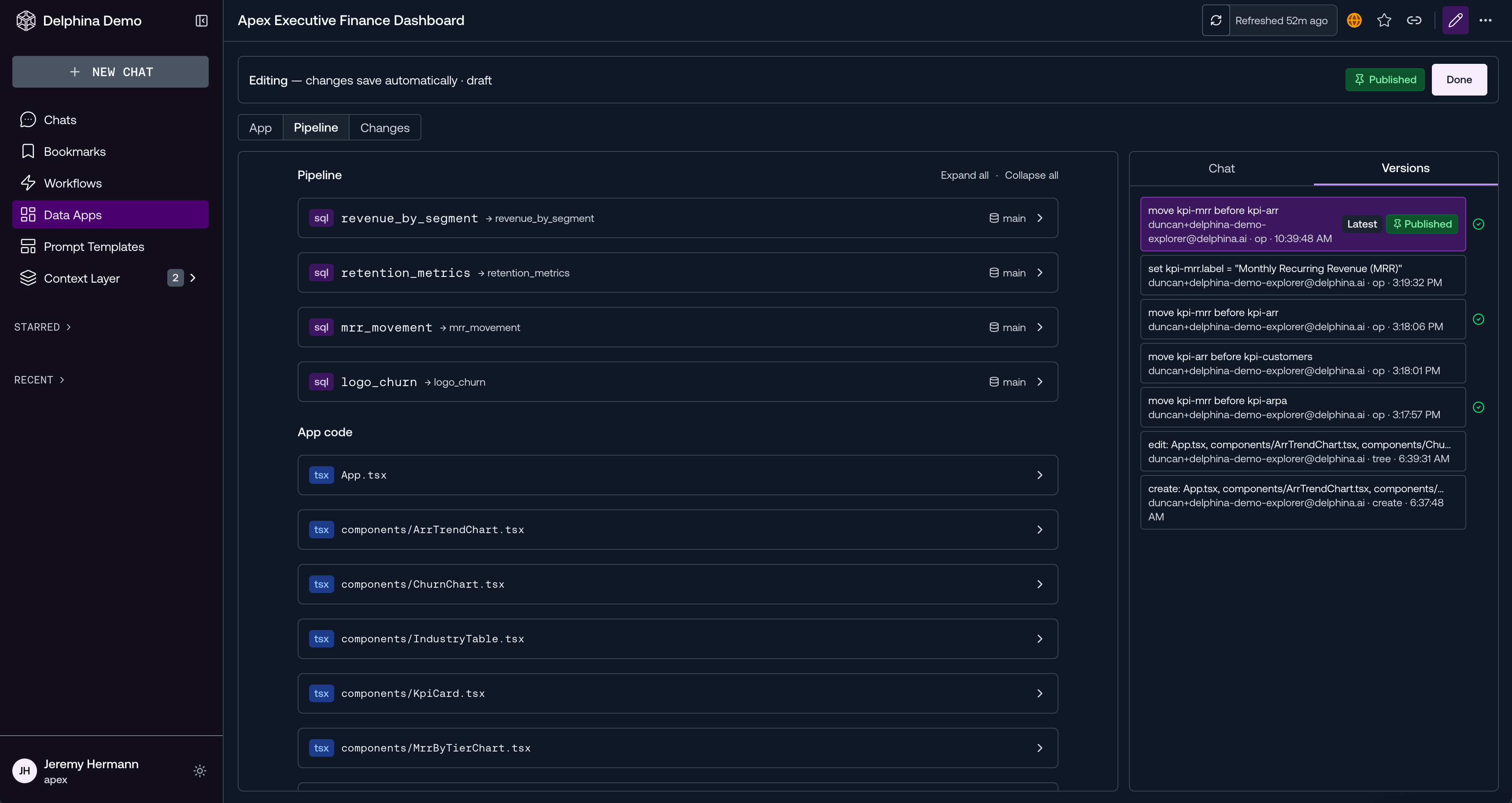Viewport: 1512px width, 803px height.
Task: Switch to the Changes tab
Action: tap(384, 127)
